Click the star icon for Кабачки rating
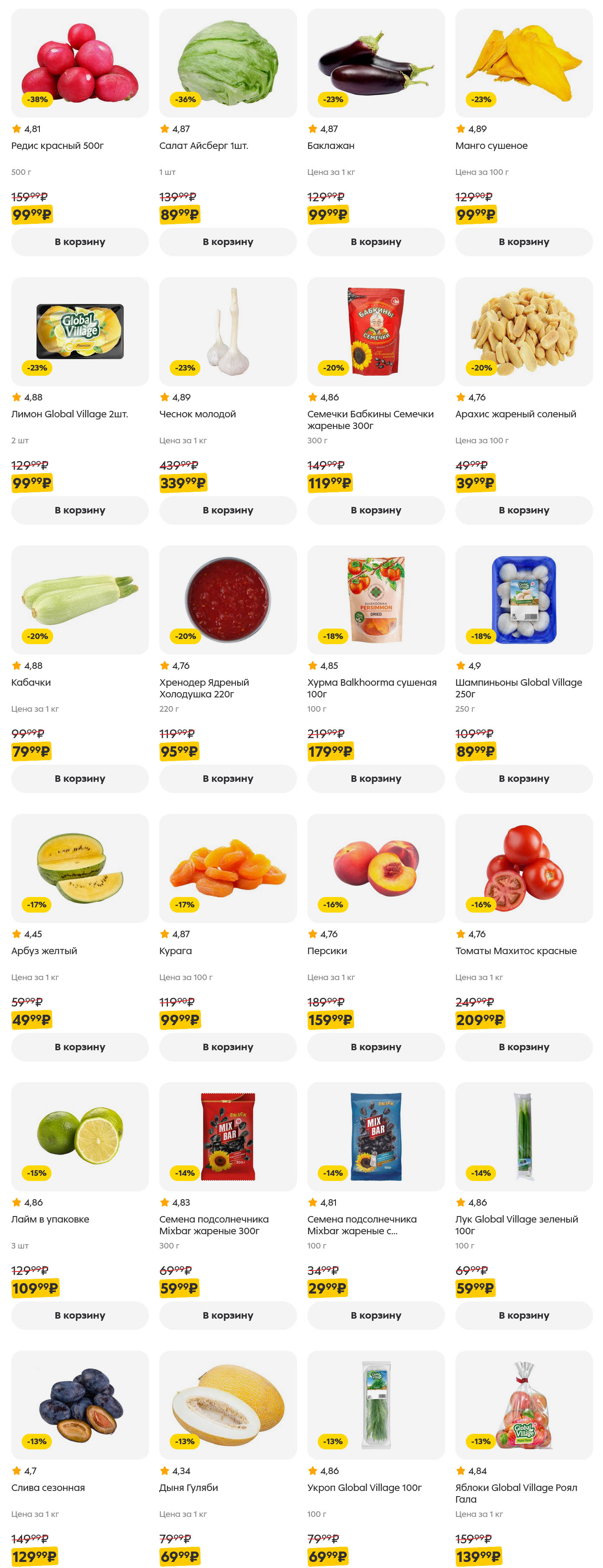 coord(16,665)
